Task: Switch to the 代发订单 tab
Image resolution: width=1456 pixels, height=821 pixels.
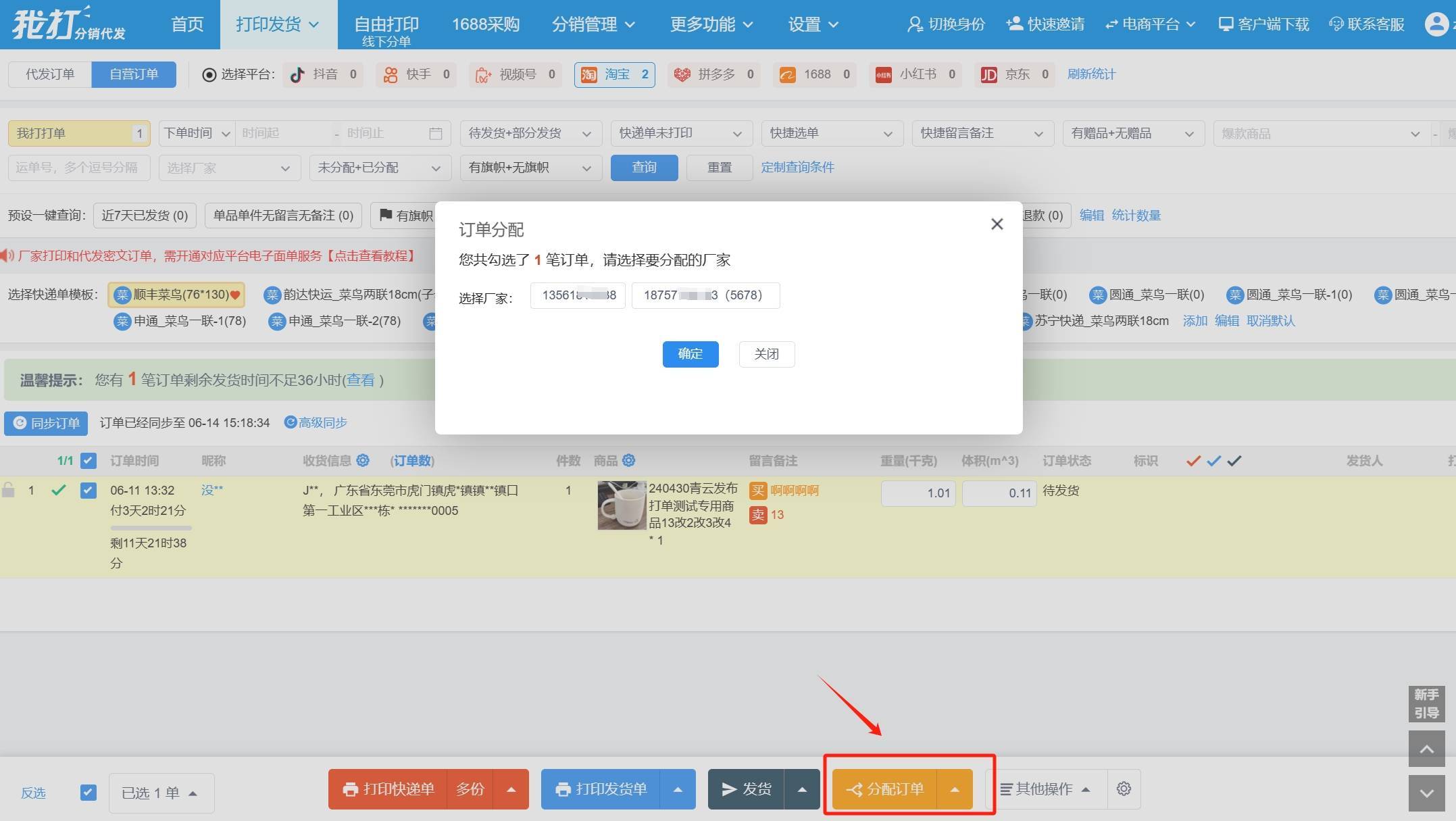Action: pyautogui.click(x=50, y=74)
